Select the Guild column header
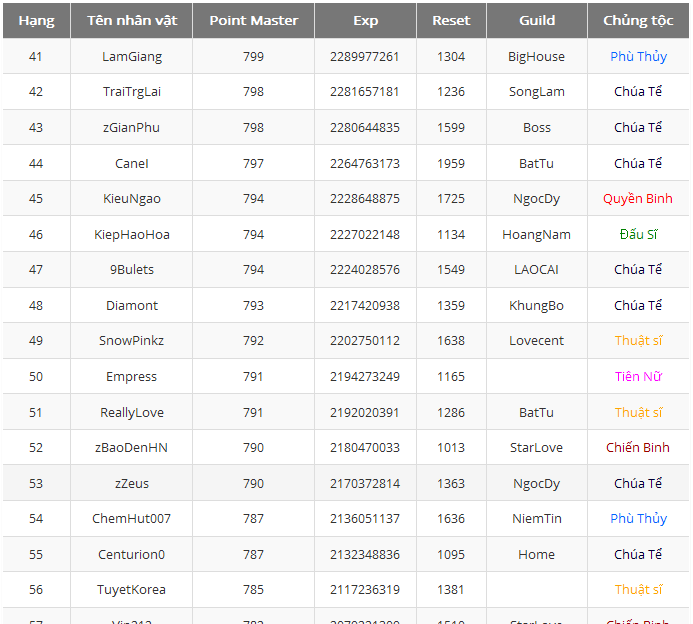Image resolution: width=693 pixels, height=624 pixels. (x=537, y=21)
